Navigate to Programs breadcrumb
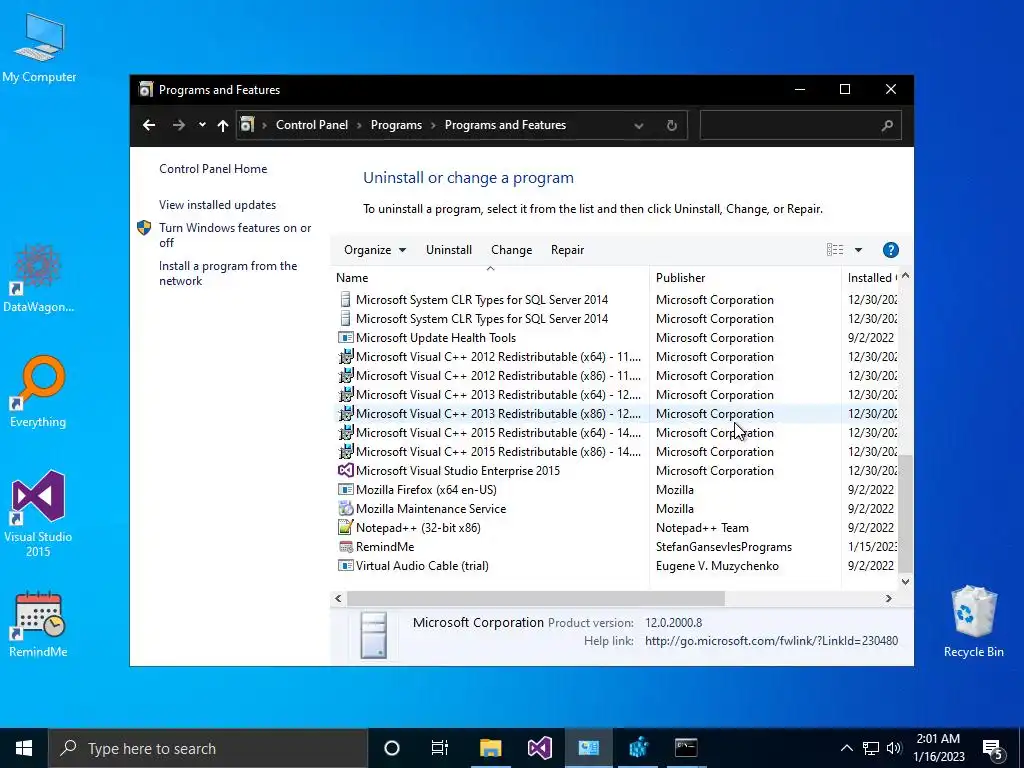 (x=396, y=125)
